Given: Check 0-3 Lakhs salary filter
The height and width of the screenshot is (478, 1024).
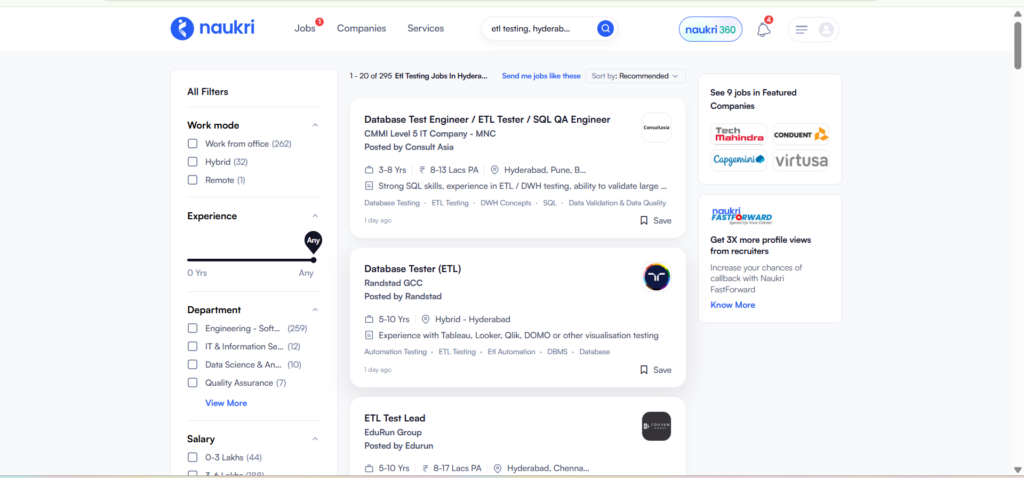Looking at the screenshot, I should 193,458.
